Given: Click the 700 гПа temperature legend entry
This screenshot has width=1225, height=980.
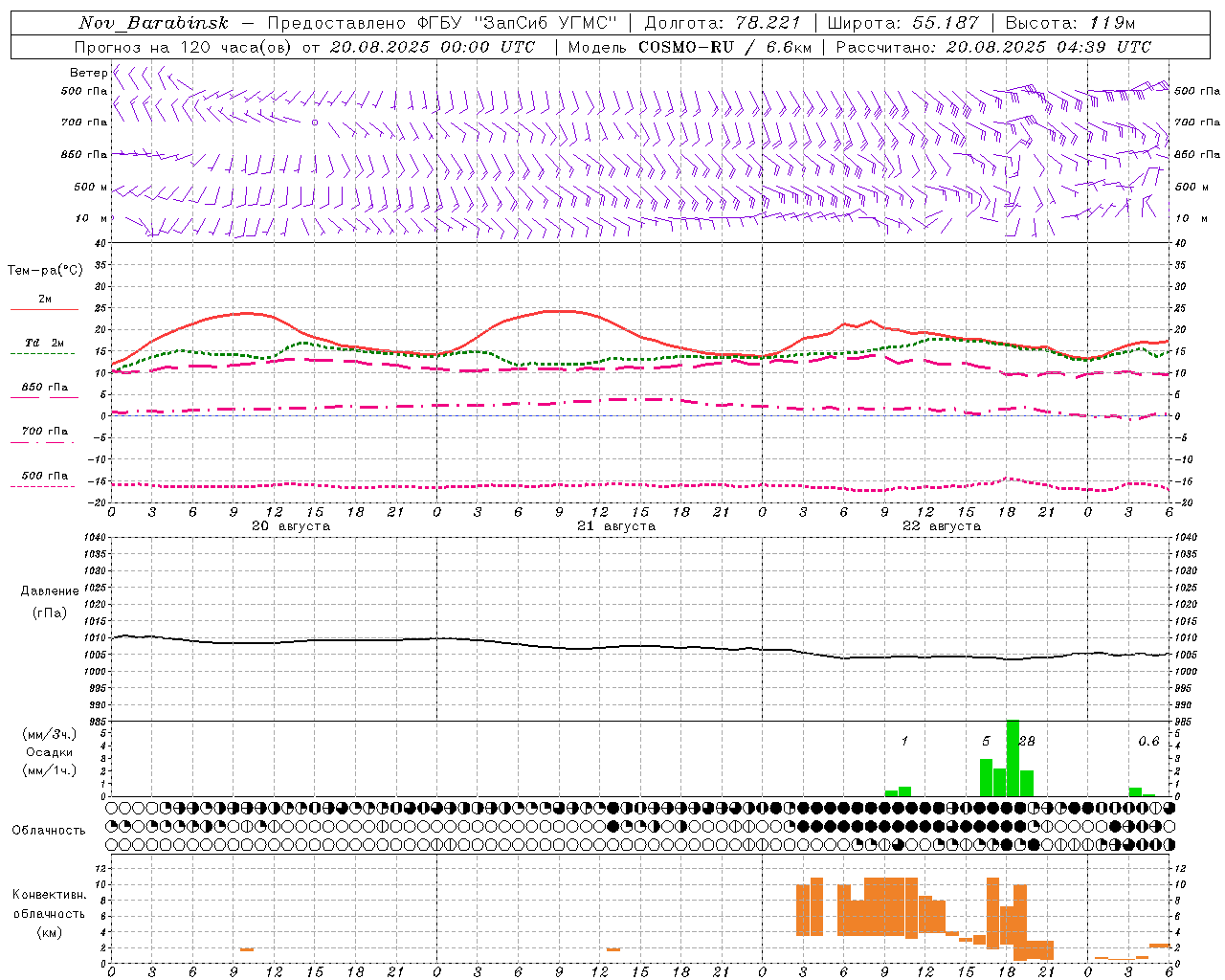Looking at the screenshot, I should point(45,432).
